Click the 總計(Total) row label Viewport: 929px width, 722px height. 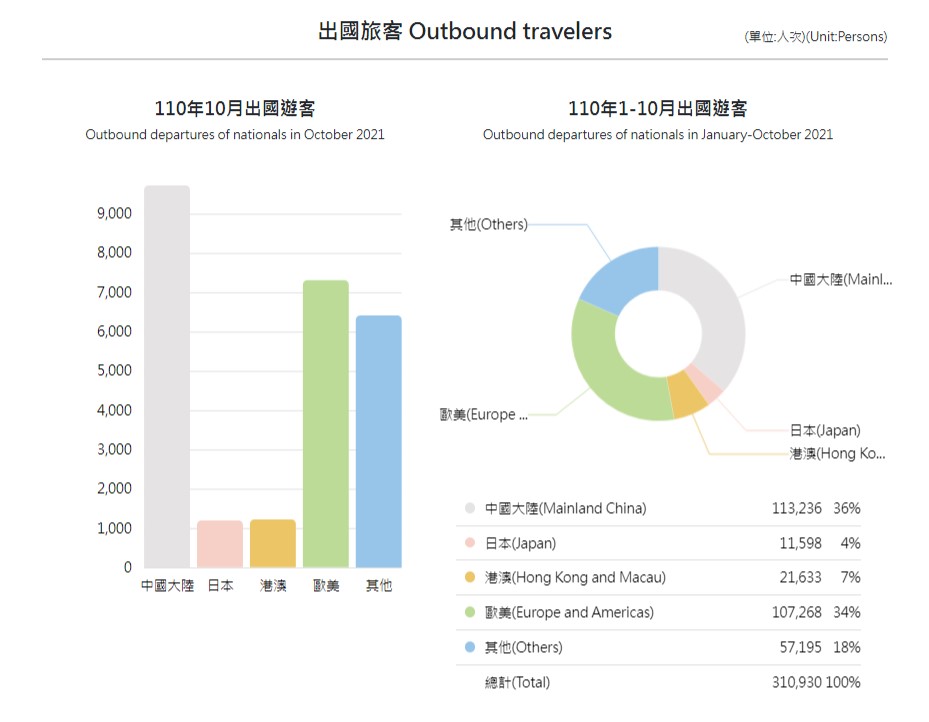(517, 683)
